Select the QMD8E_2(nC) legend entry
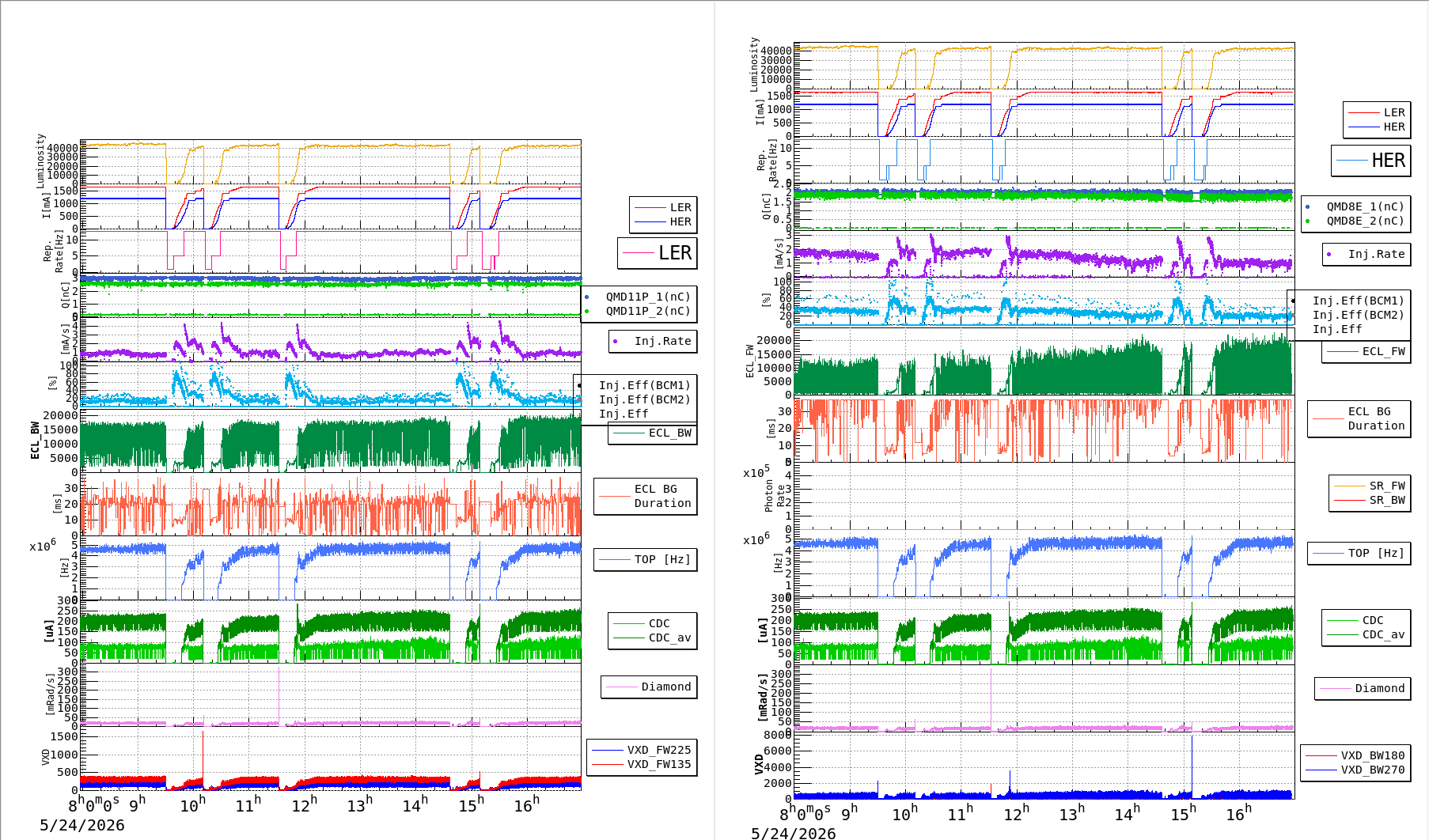Image resolution: width=1429 pixels, height=840 pixels. point(1366,221)
